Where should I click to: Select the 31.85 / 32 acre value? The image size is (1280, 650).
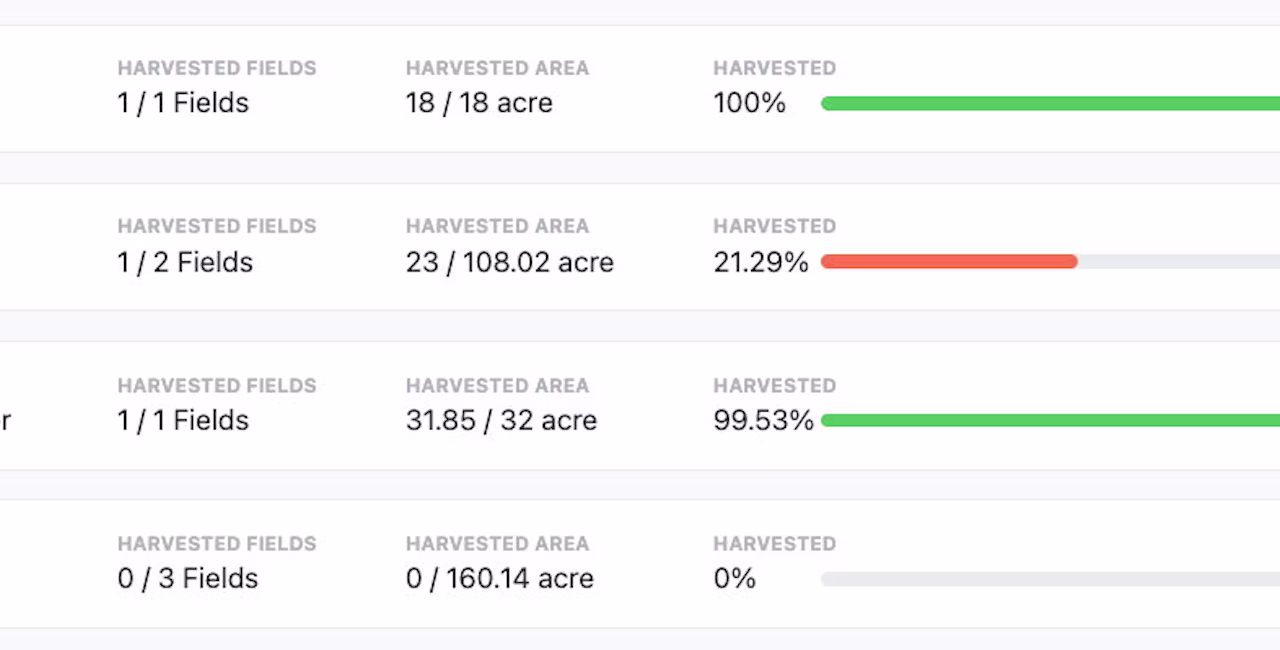pos(501,420)
